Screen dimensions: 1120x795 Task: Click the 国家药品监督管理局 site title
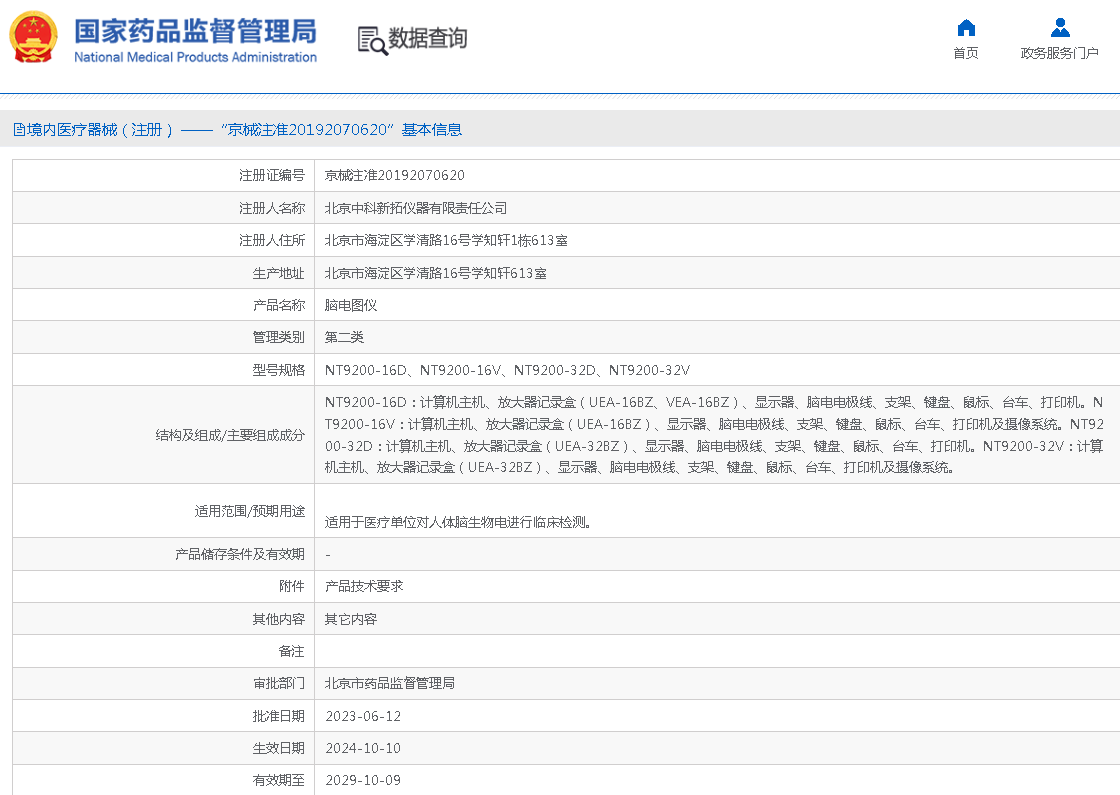[x=195, y=30]
